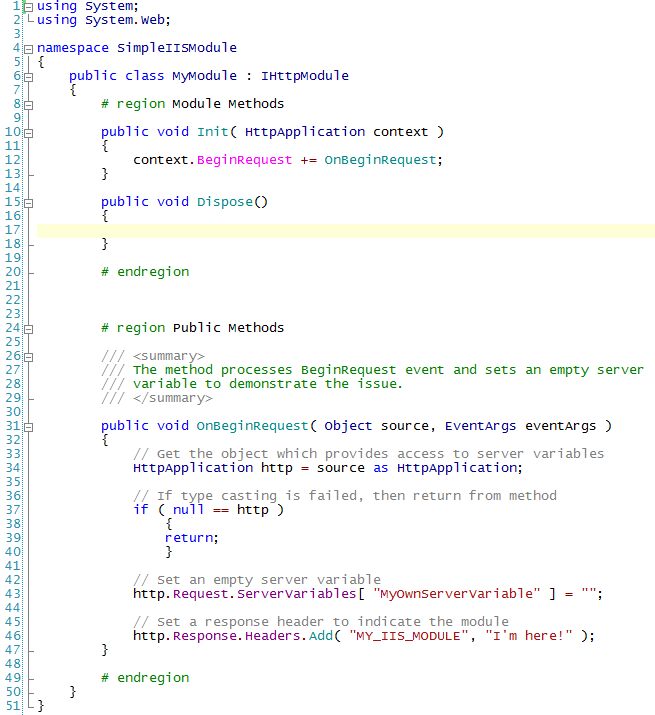The image size is (655, 715).
Task: Click the Dispose method name
Action: 225,202
